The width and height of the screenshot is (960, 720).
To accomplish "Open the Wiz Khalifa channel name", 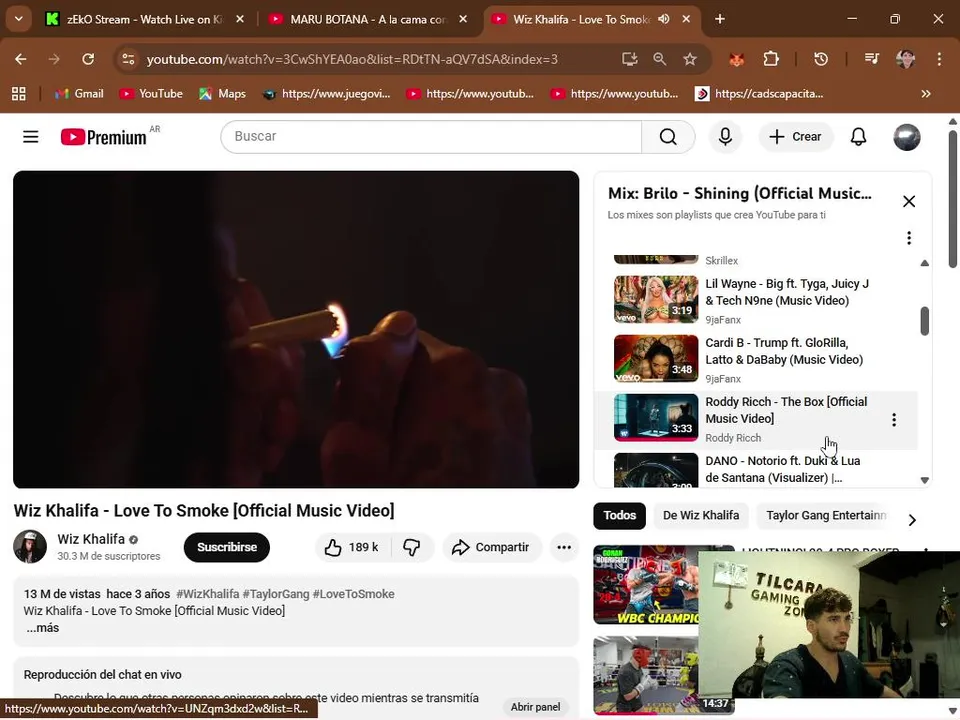I will tap(91, 539).
